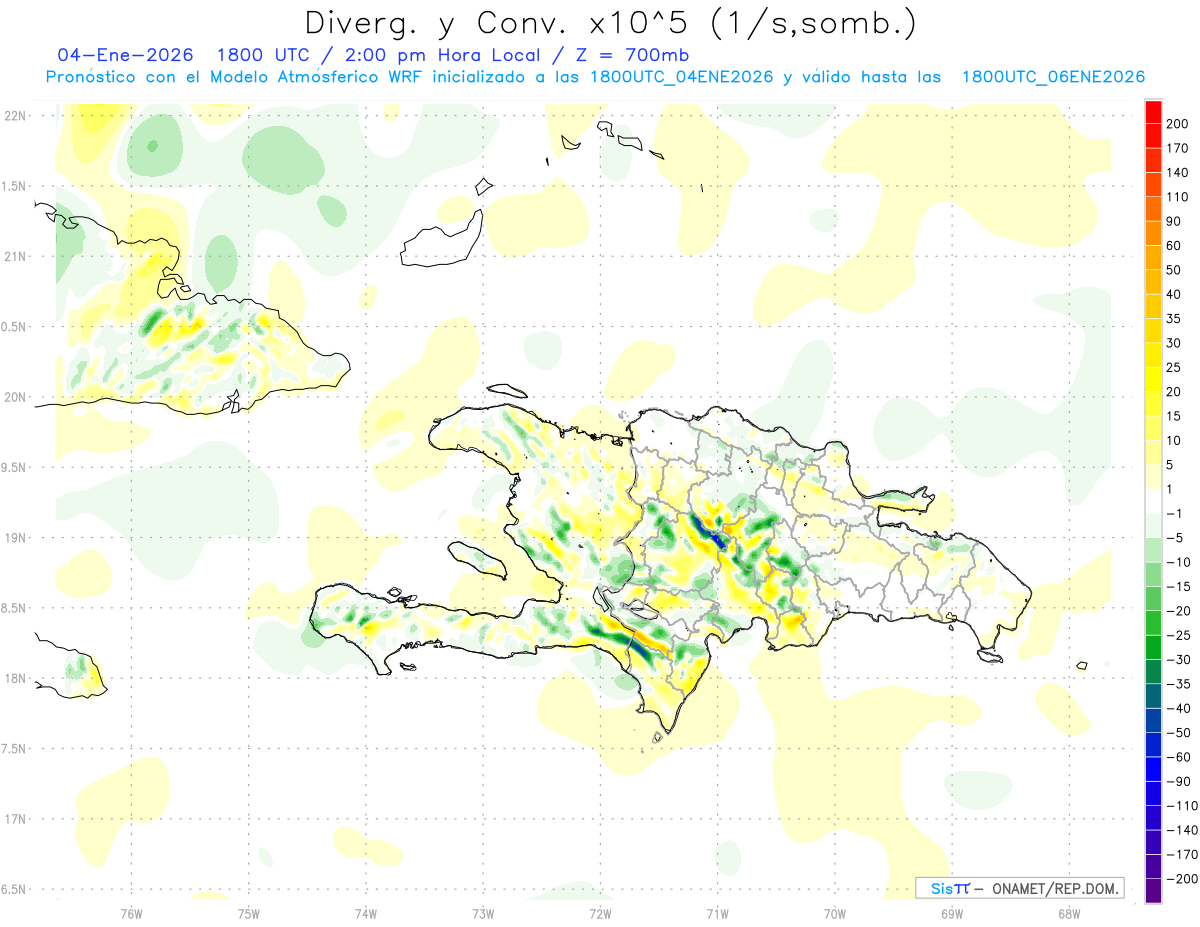1200x927 pixels.
Task: Click the 69W longitude label
Action: 951,913
